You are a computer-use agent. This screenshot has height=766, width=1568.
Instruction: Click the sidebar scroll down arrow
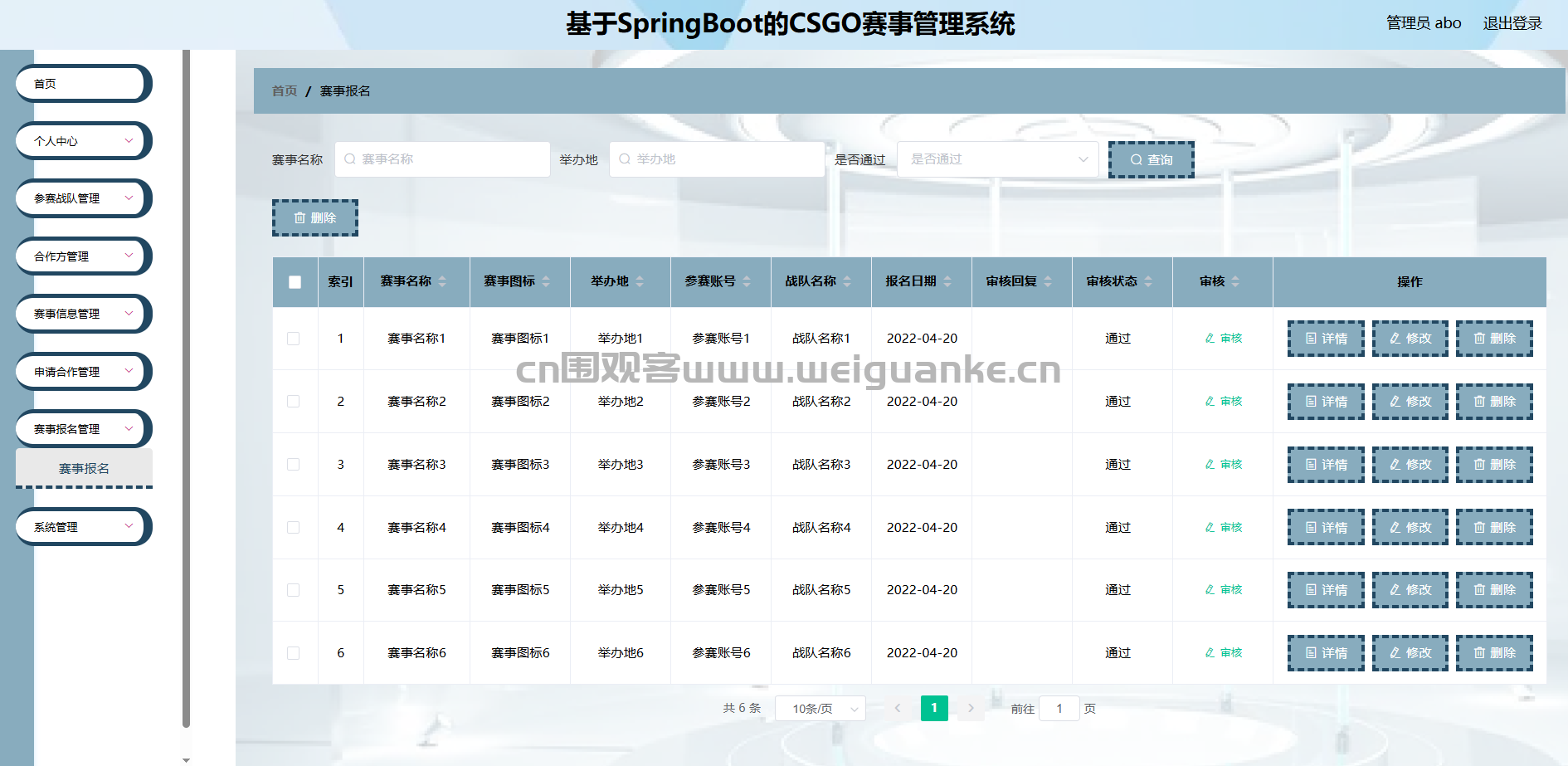[186, 760]
